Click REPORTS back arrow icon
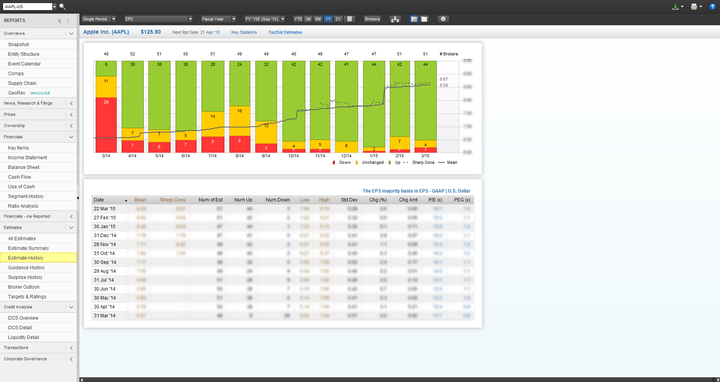Image resolution: width=720 pixels, height=382 pixels. [59, 21]
